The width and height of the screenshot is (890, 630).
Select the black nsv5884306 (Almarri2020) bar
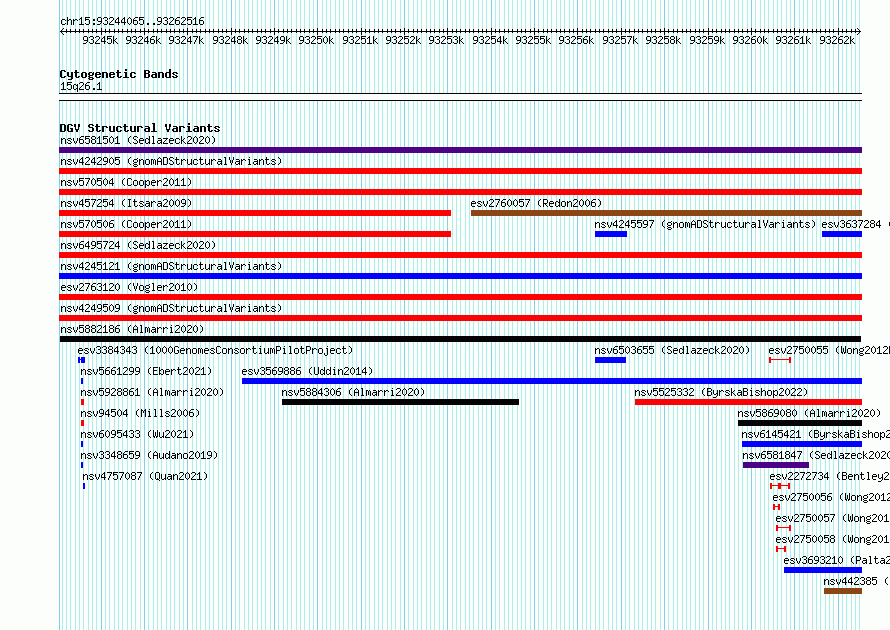(x=400, y=402)
